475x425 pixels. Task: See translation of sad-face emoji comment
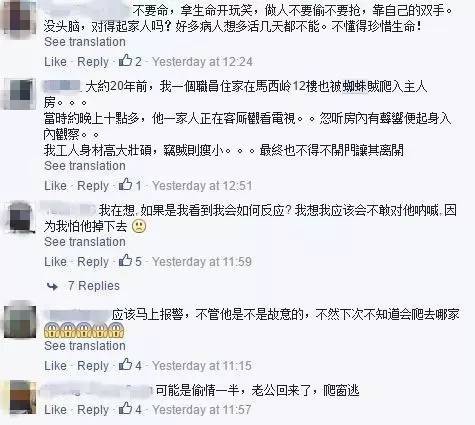pos(85,242)
